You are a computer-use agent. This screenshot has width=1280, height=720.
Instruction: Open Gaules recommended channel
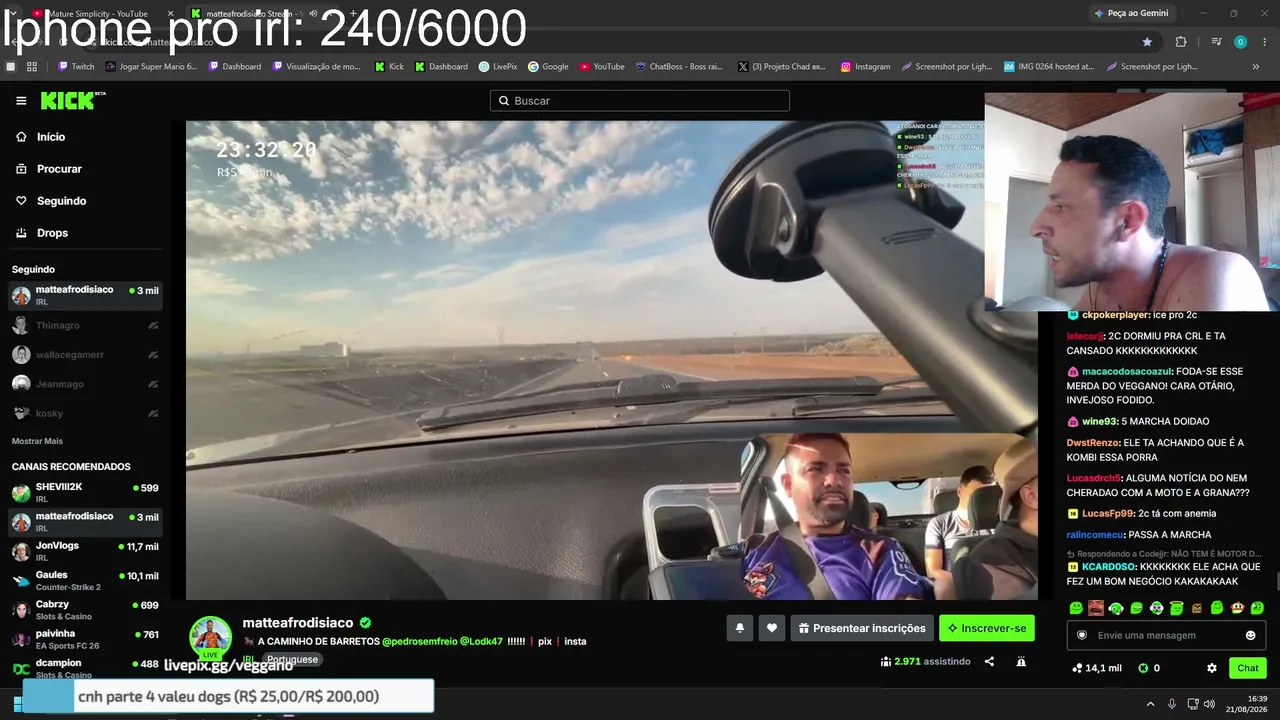click(x=85, y=580)
